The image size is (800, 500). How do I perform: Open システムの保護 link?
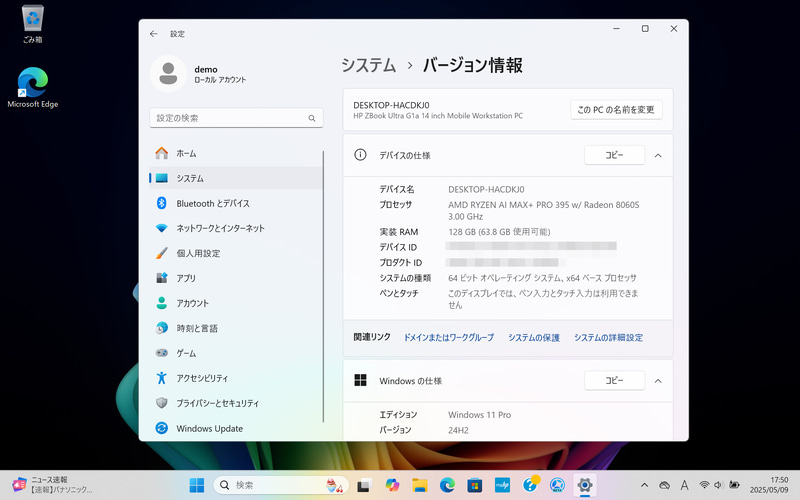[534, 337]
